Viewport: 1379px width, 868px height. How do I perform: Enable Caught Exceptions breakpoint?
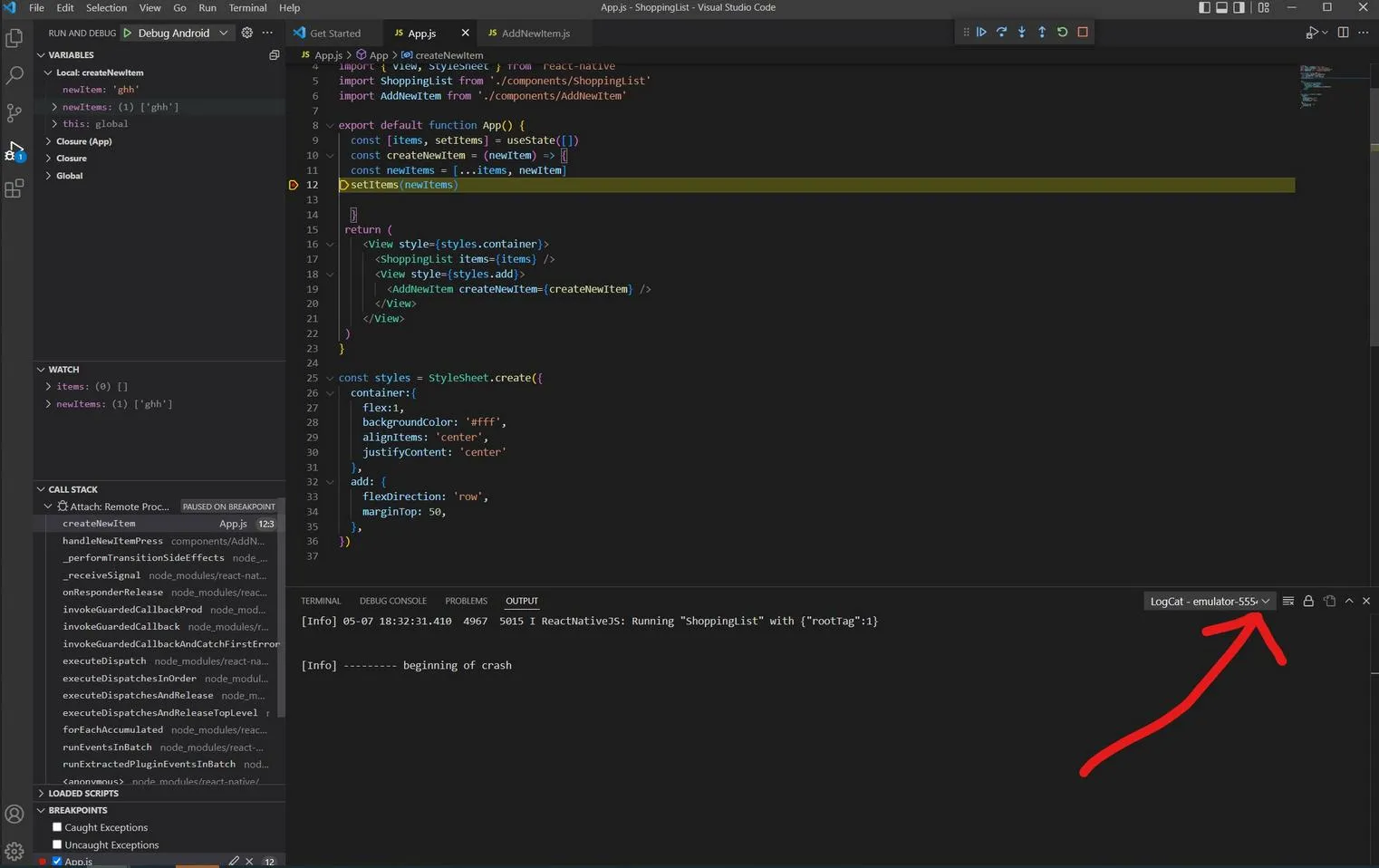pyautogui.click(x=57, y=827)
